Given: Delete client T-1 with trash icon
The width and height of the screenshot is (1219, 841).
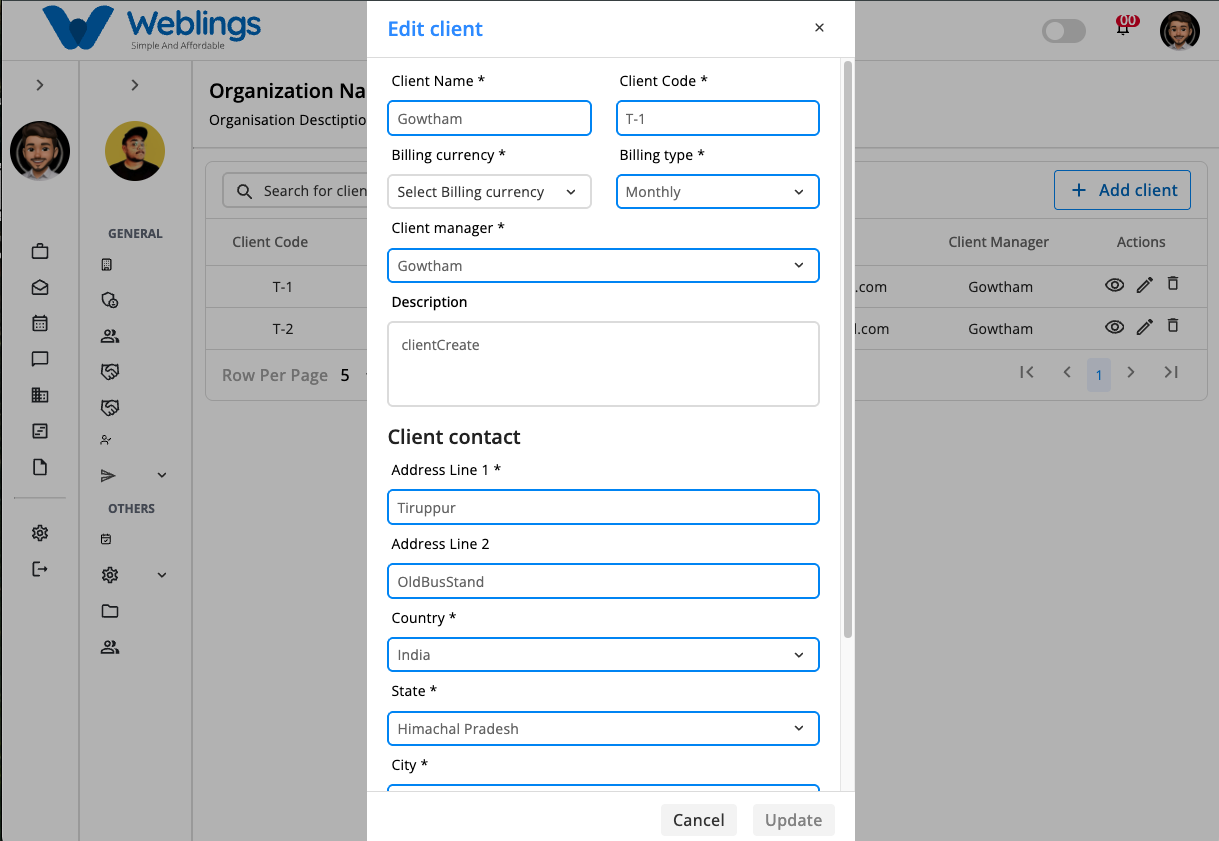Looking at the screenshot, I should pyautogui.click(x=1173, y=284).
